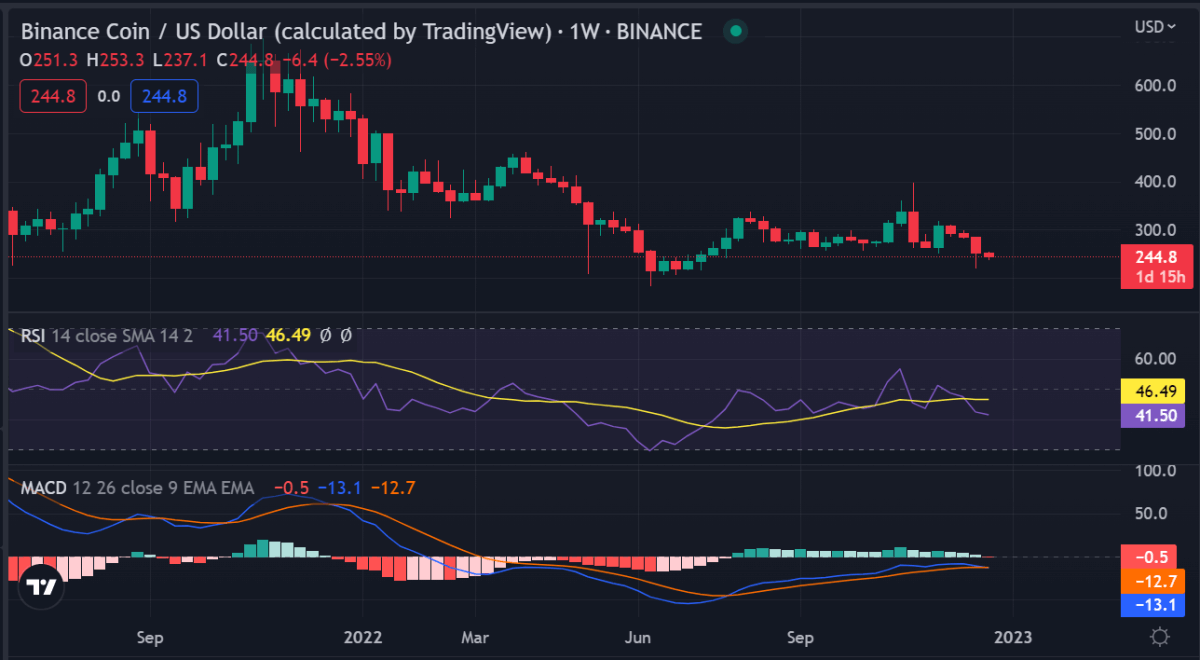Click the purple 41.50 RSI axis label

click(1155, 414)
